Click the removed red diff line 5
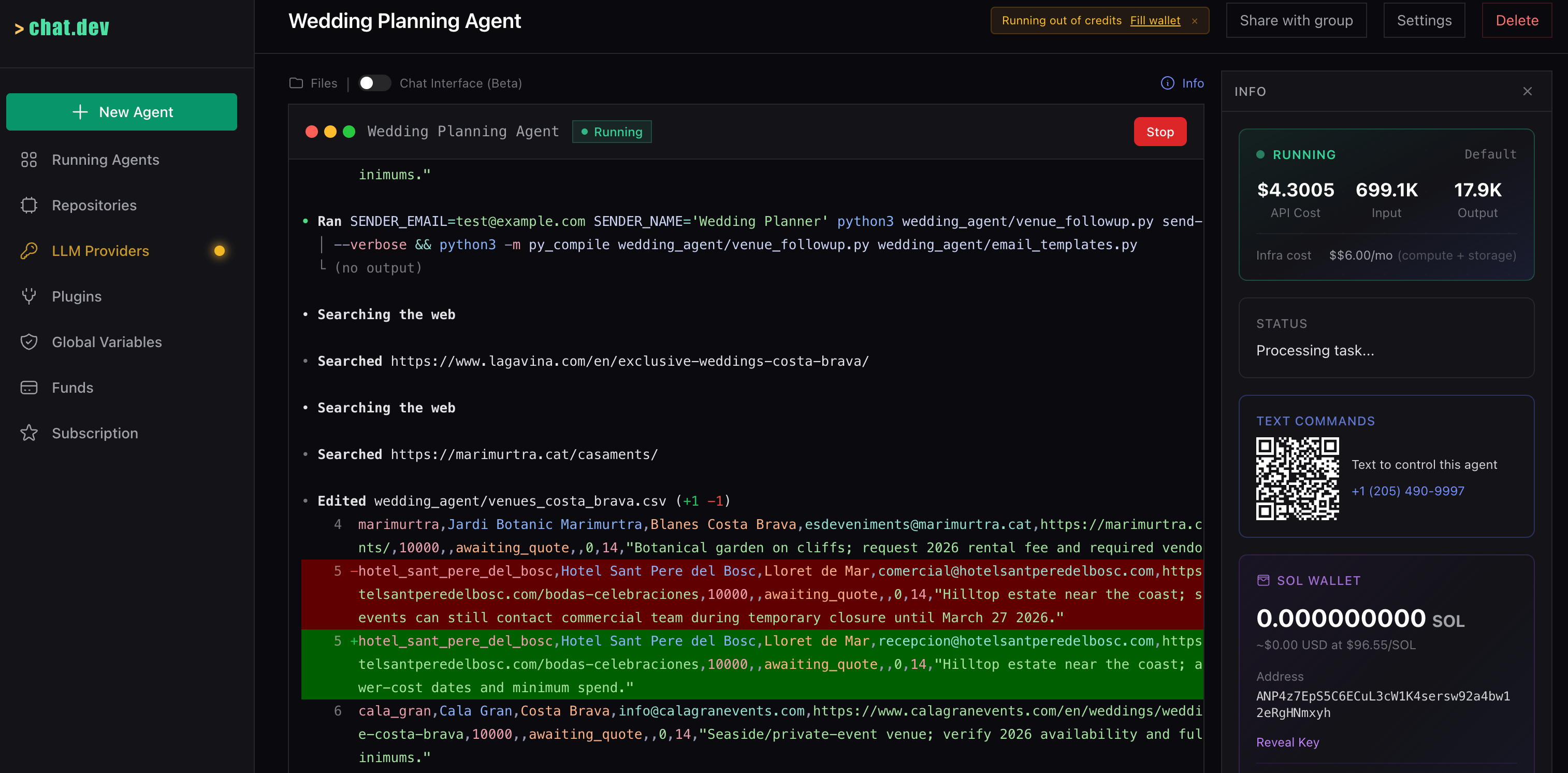Viewport: 1568px width, 773px height. click(x=752, y=595)
